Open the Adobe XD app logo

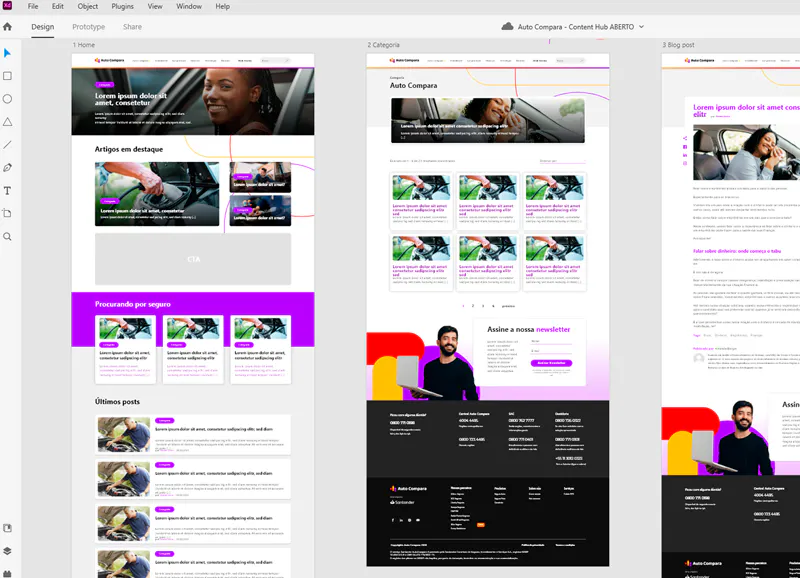pos(7,5)
